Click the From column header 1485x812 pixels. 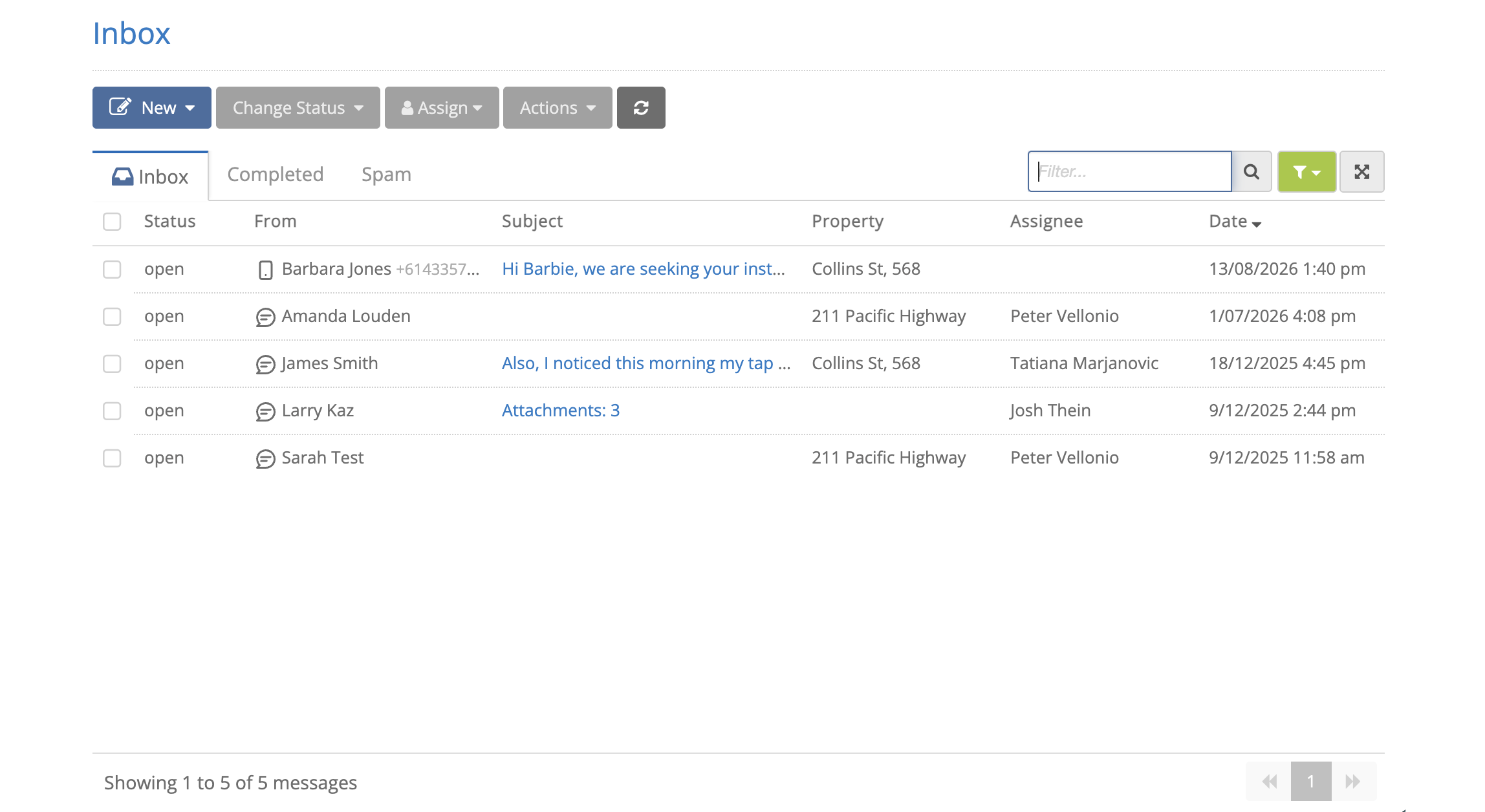point(275,221)
